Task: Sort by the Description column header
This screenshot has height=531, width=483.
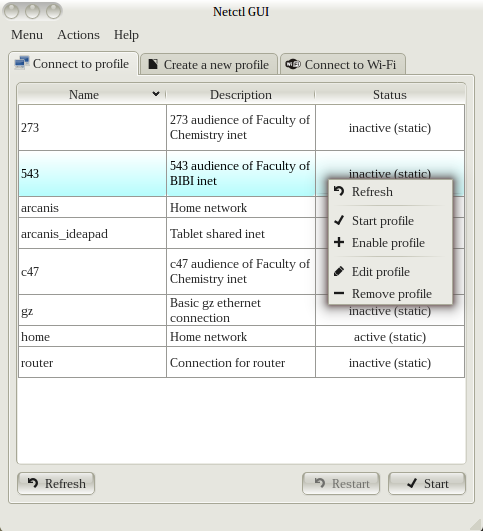Action: coord(241,94)
